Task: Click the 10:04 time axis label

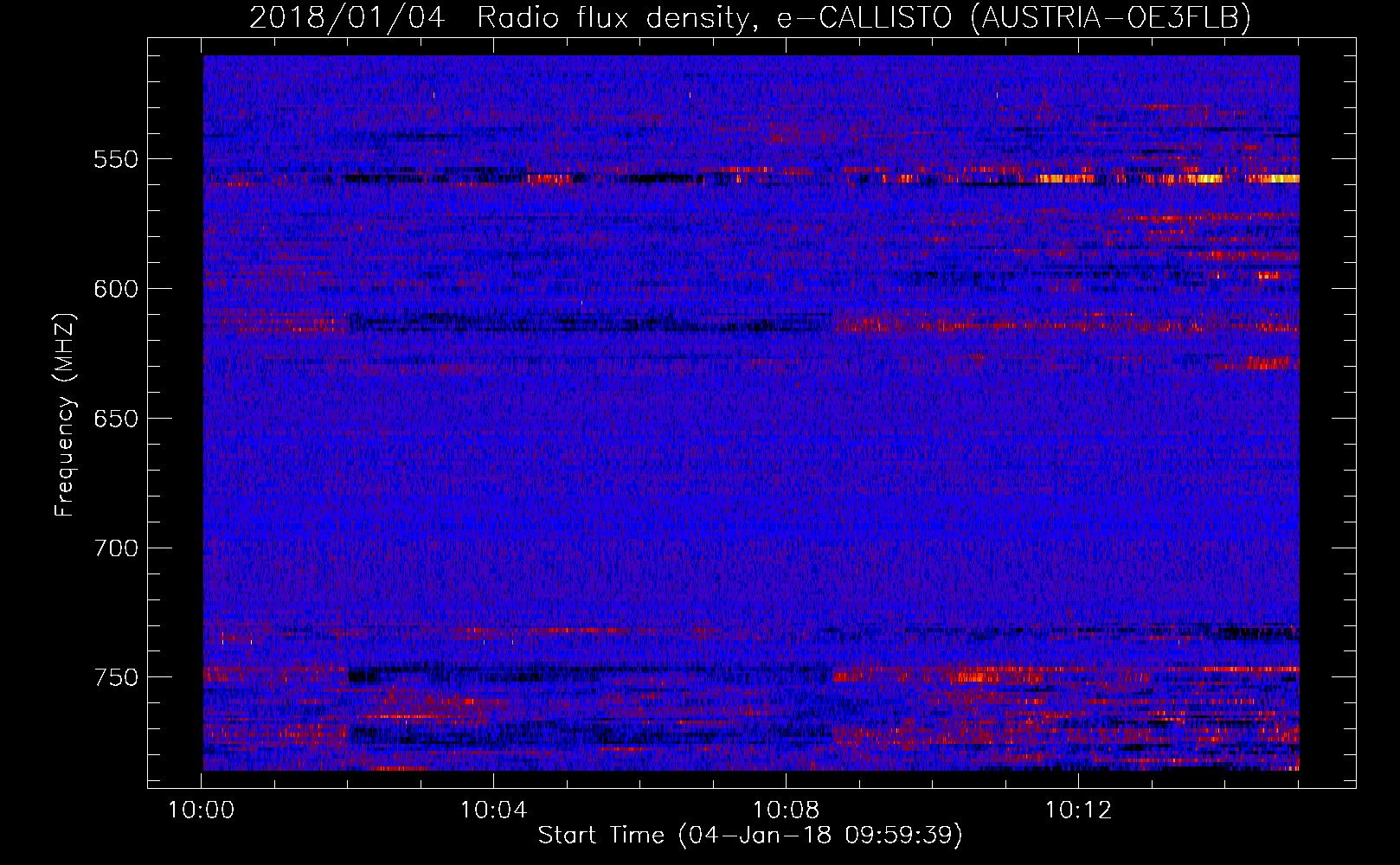Action: (493, 811)
